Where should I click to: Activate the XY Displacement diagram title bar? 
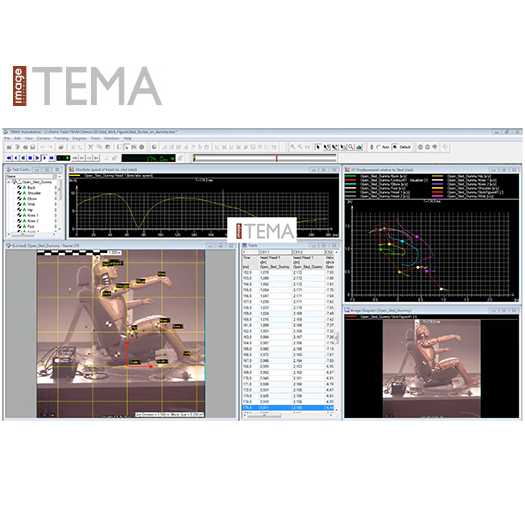click(x=433, y=170)
